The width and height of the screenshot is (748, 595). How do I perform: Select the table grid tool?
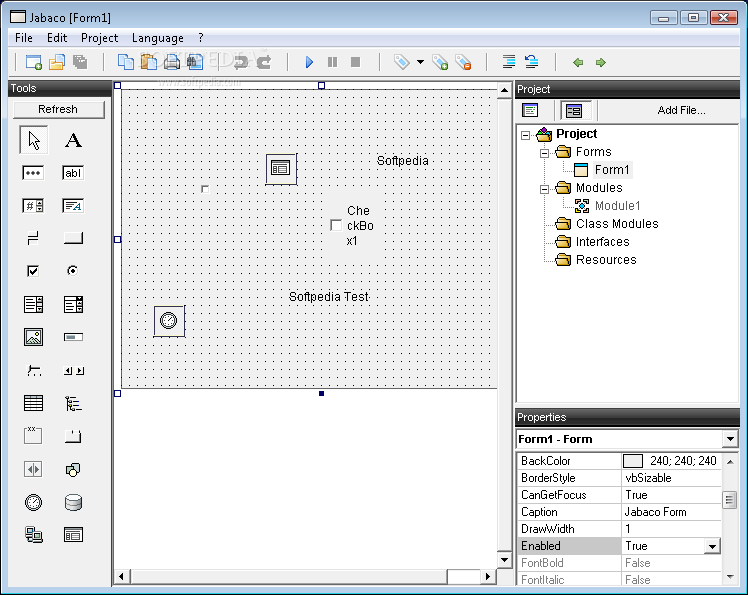point(33,403)
